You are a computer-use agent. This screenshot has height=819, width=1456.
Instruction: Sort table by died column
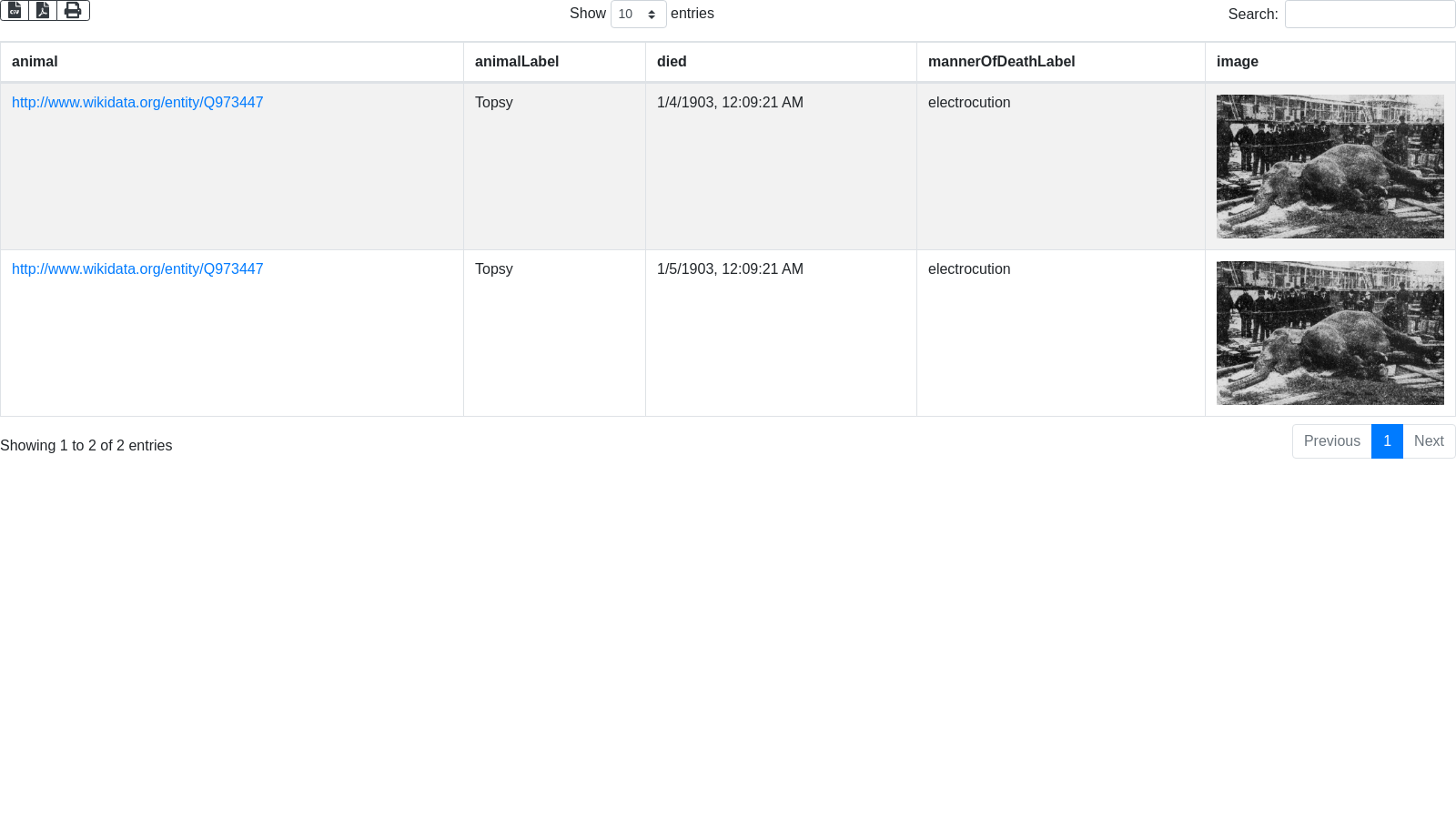click(x=672, y=62)
